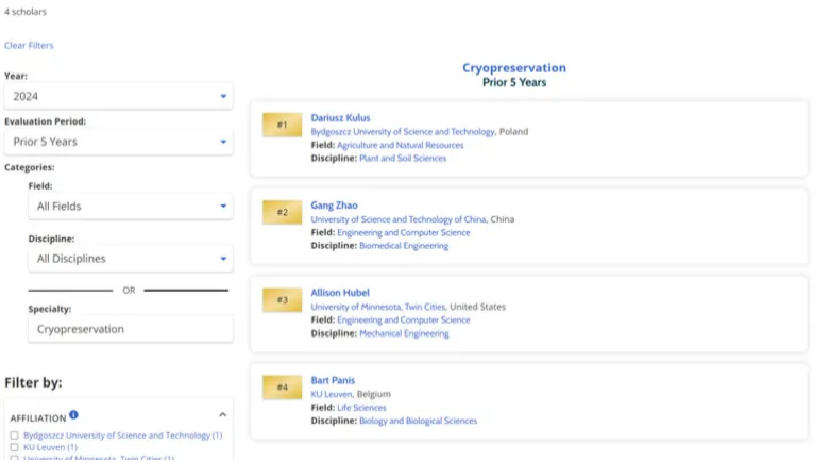The height and width of the screenshot is (462, 832).
Task: Open Allison Hubel scholar profile
Action: tap(340, 293)
